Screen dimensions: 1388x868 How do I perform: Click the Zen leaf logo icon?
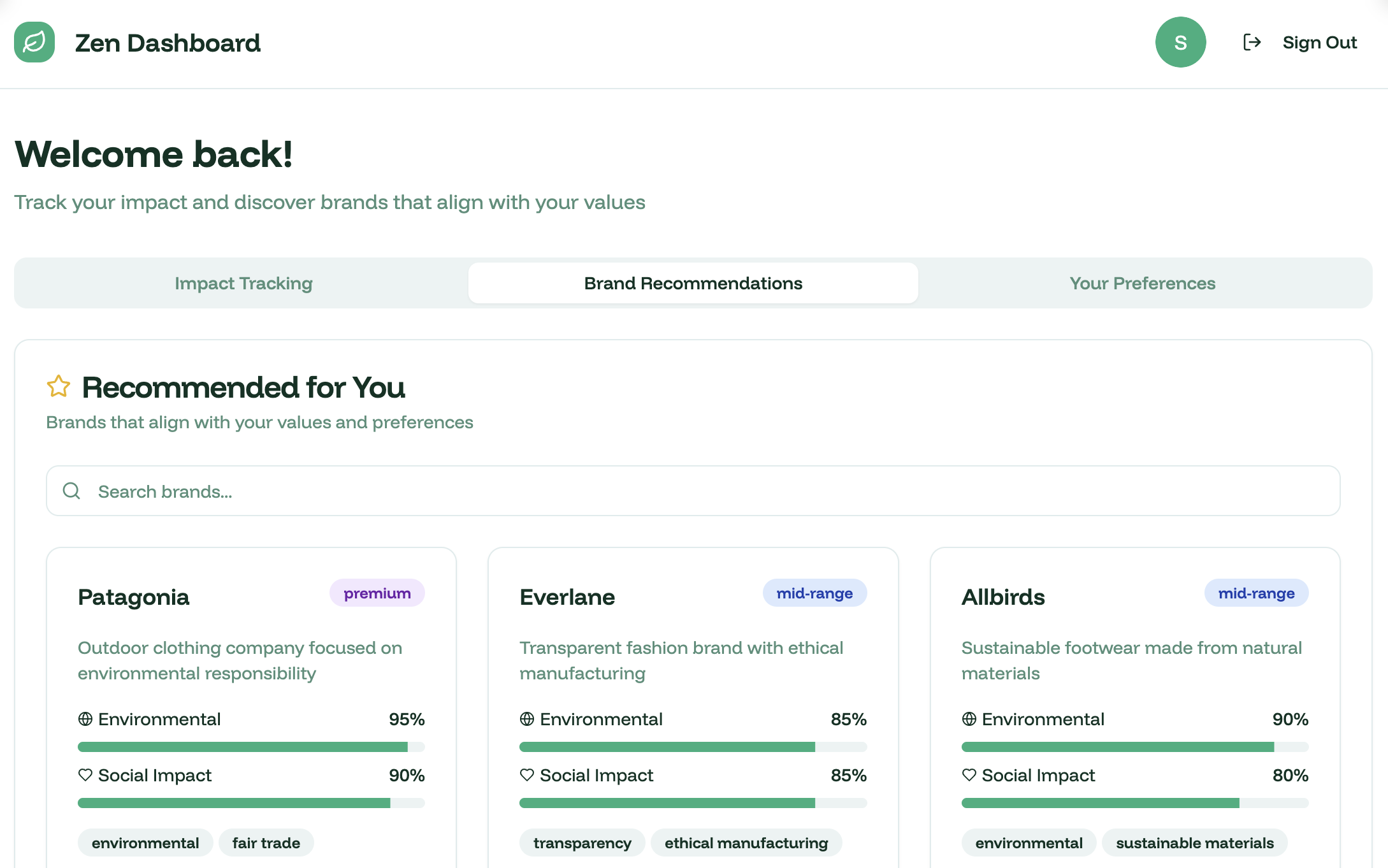click(x=34, y=42)
